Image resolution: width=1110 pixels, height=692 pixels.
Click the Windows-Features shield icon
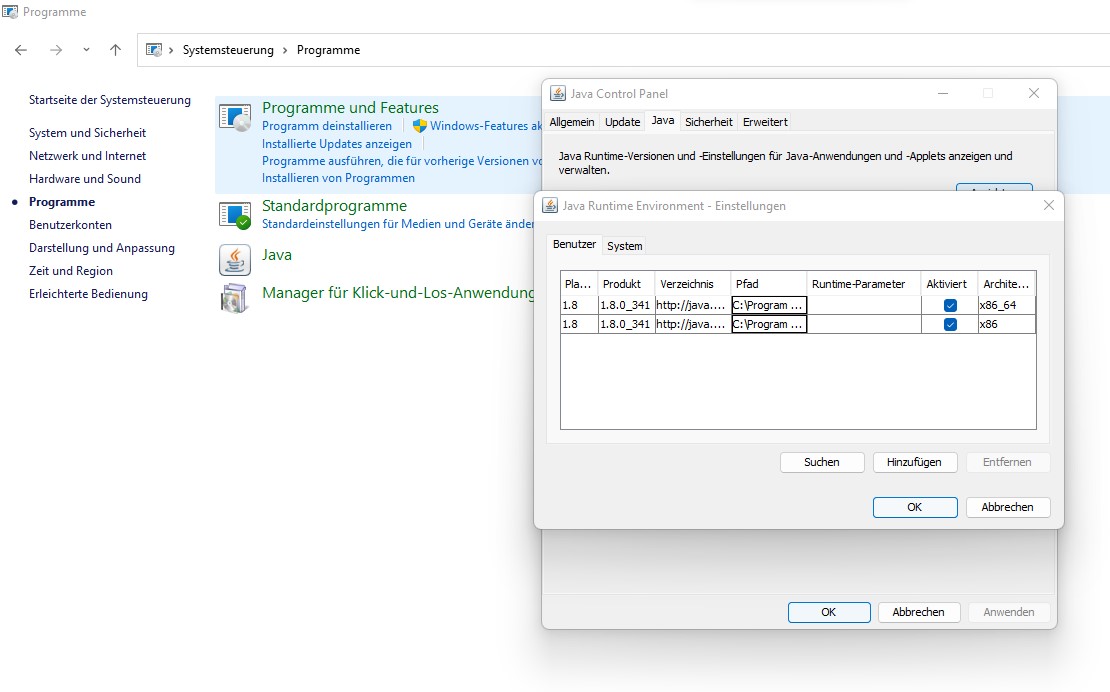[420, 126]
